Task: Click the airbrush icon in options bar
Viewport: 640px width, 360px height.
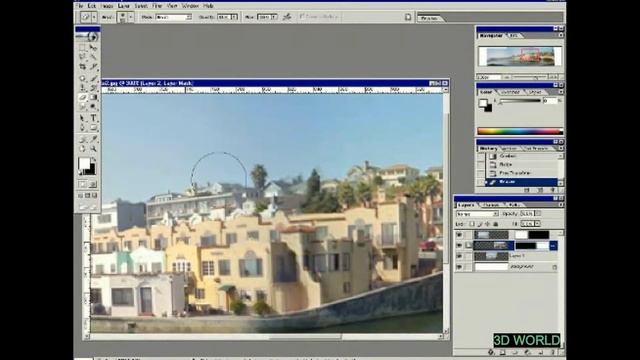Action: point(287,17)
